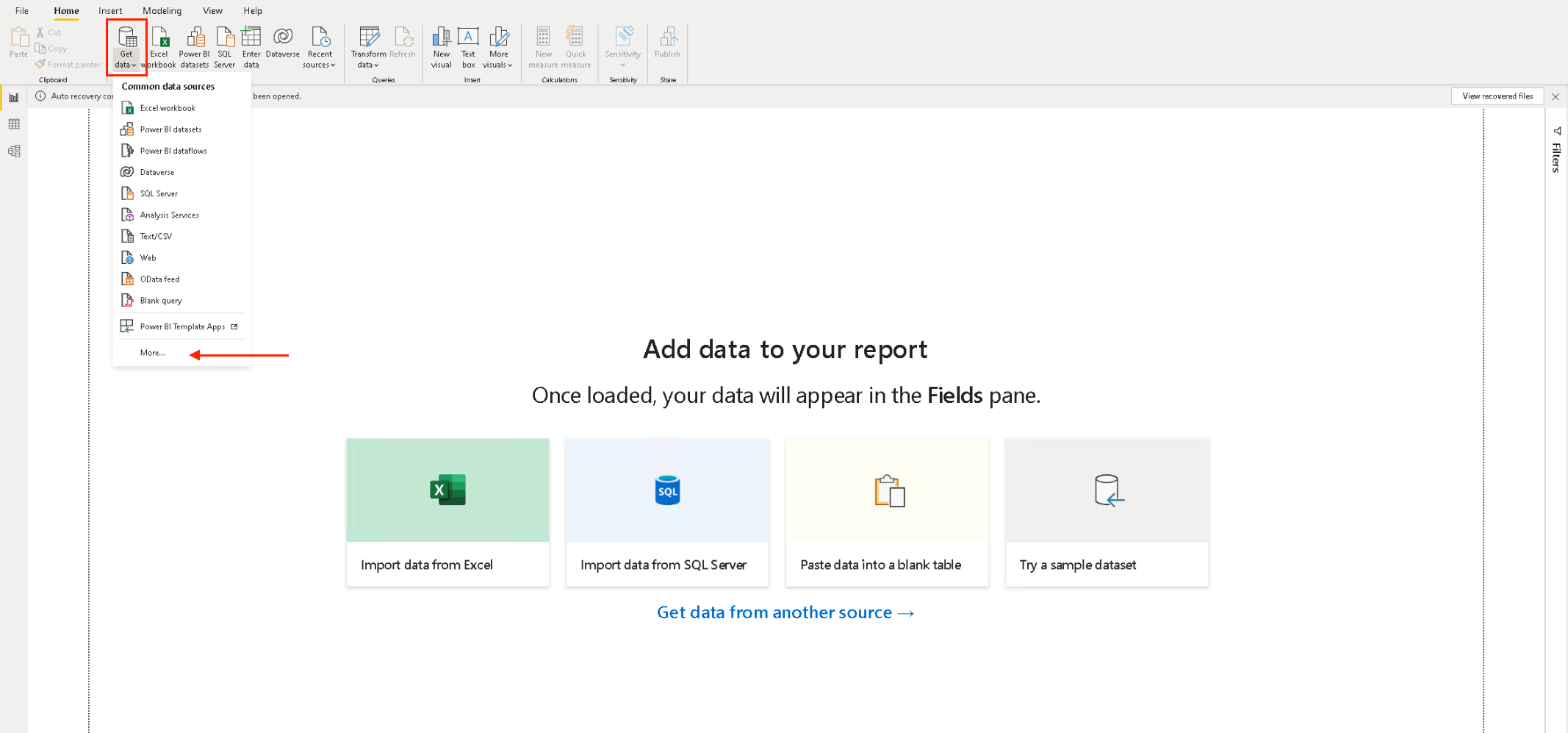Open Transform data dropdown
Image resolution: width=1568 pixels, height=733 pixels.
tap(368, 47)
